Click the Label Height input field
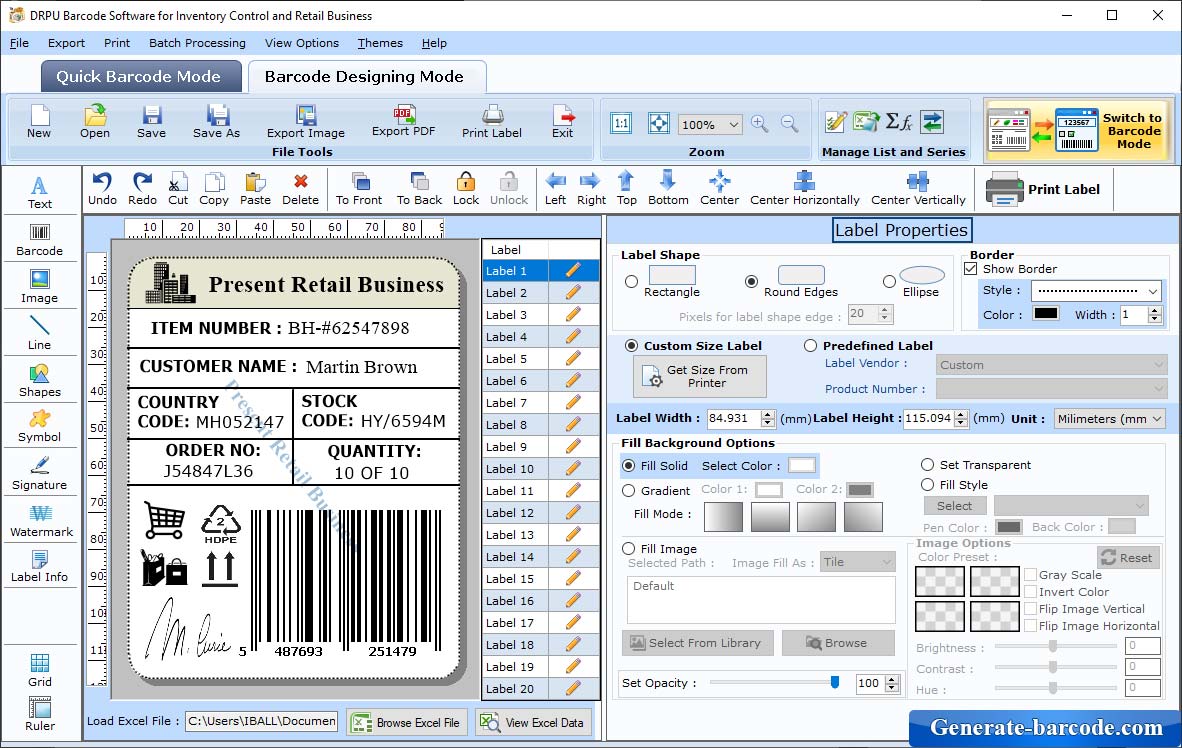The height and width of the screenshot is (748, 1182). 929,418
